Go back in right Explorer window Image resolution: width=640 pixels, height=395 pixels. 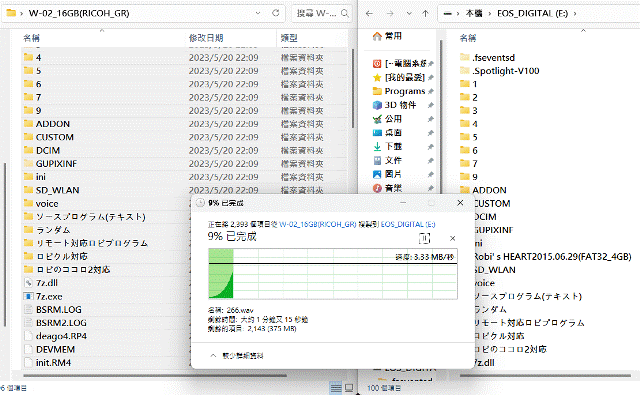(369, 13)
